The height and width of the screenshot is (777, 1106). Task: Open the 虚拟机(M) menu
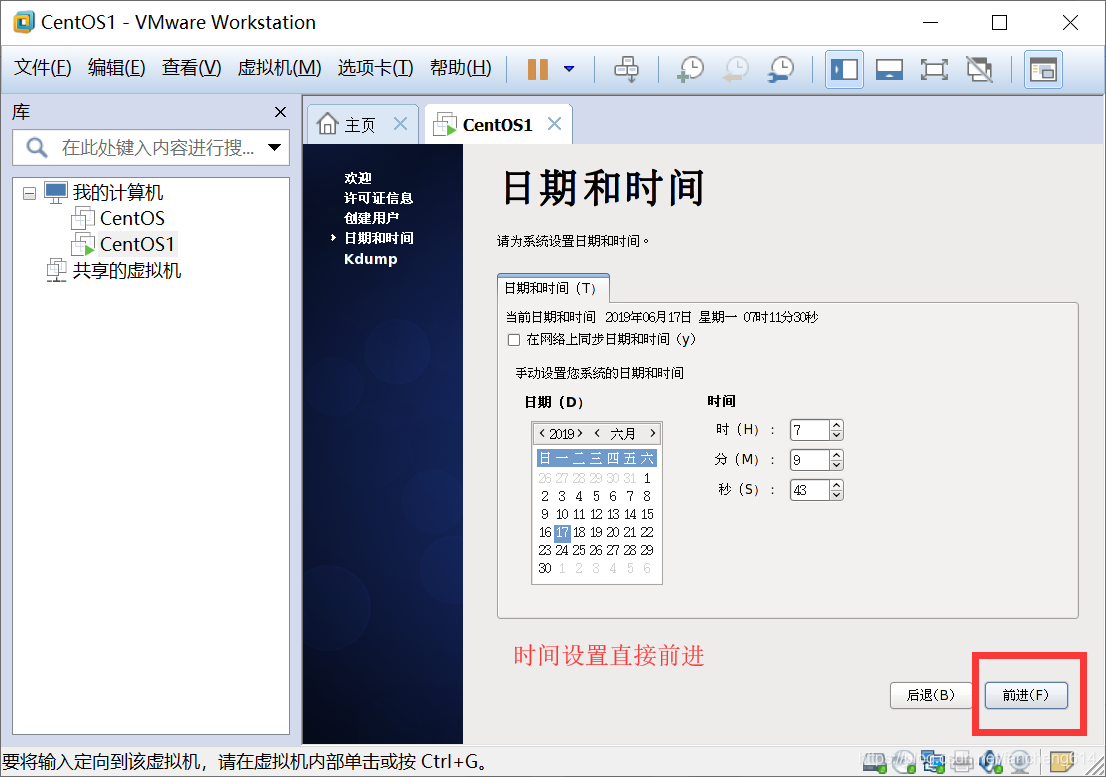tap(279, 68)
